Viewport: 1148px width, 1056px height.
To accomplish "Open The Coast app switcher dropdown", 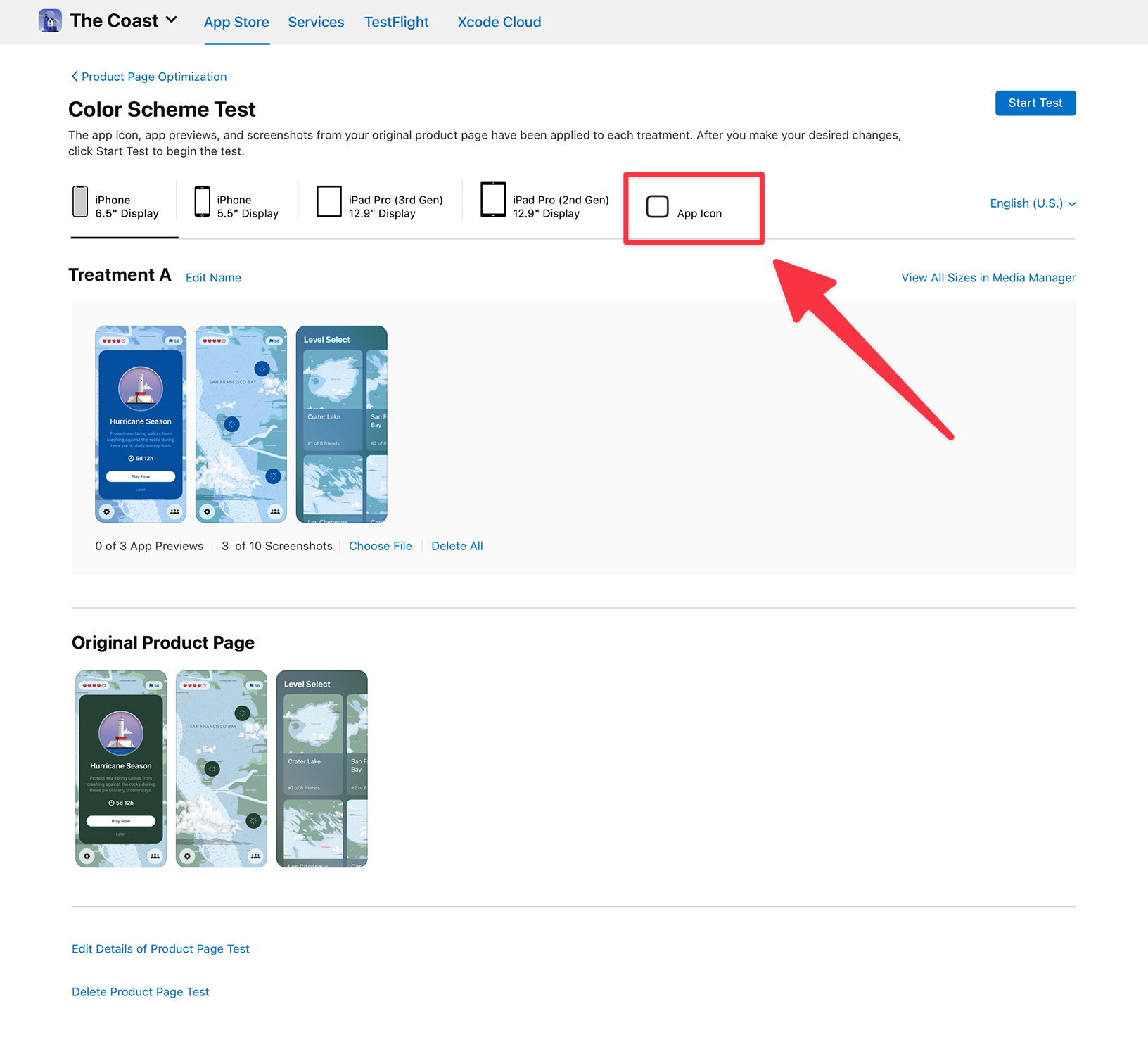I will pyautogui.click(x=171, y=20).
